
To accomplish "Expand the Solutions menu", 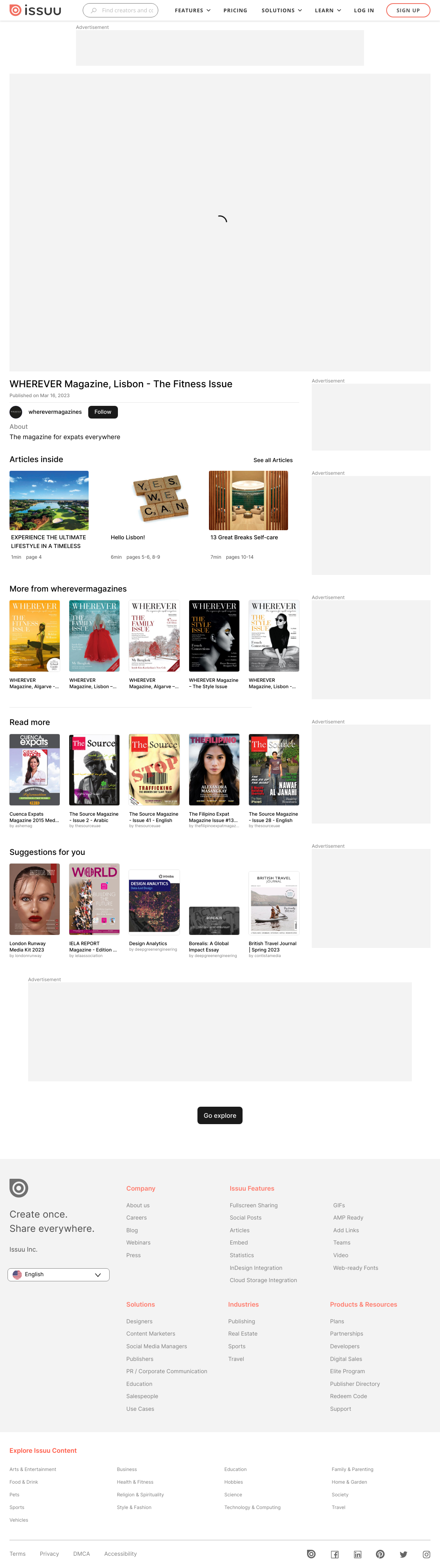I will click(281, 10).
